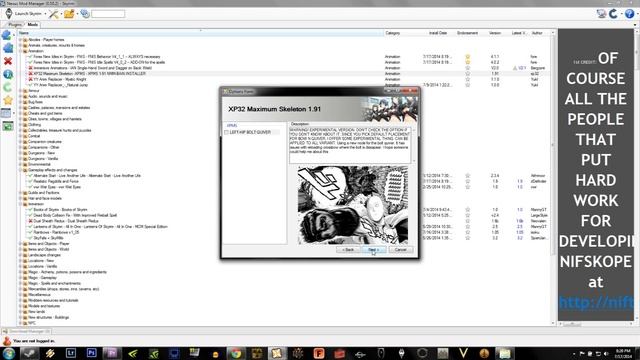This screenshot has width=640, height=360.
Task: Click the help question mark icon
Action: coord(629,14)
